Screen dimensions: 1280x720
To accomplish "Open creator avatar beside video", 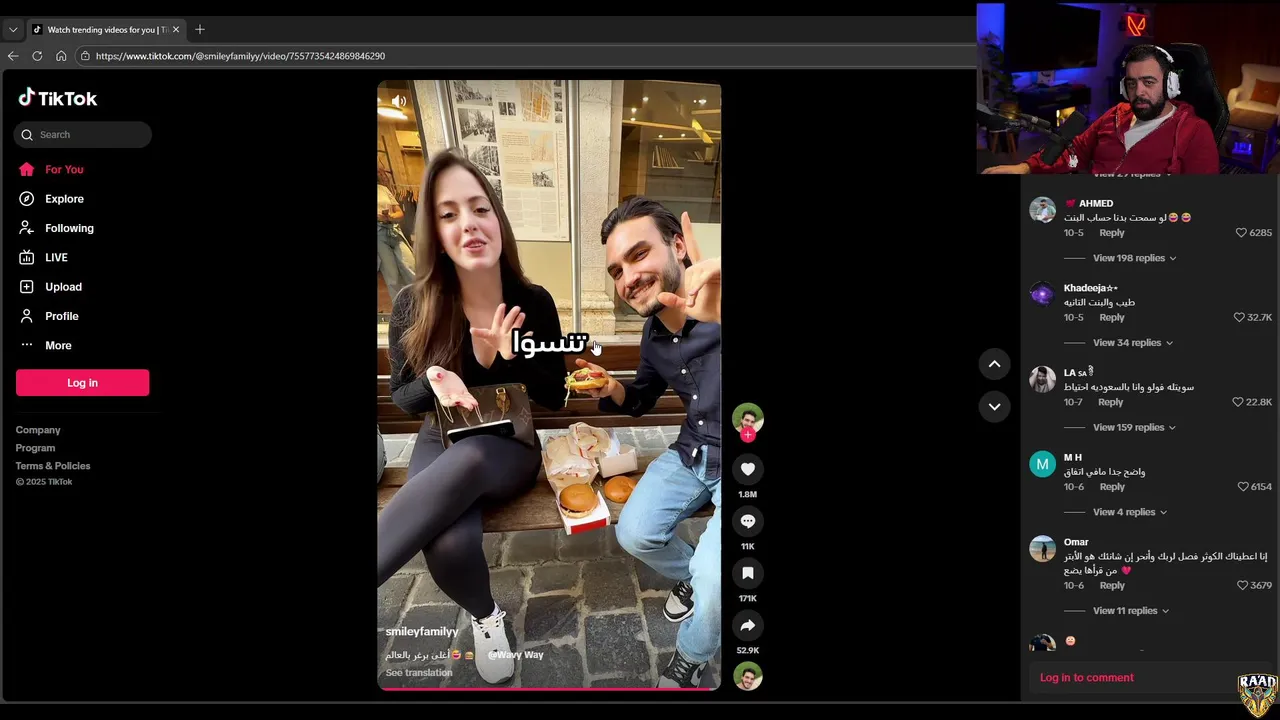I will [748, 418].
